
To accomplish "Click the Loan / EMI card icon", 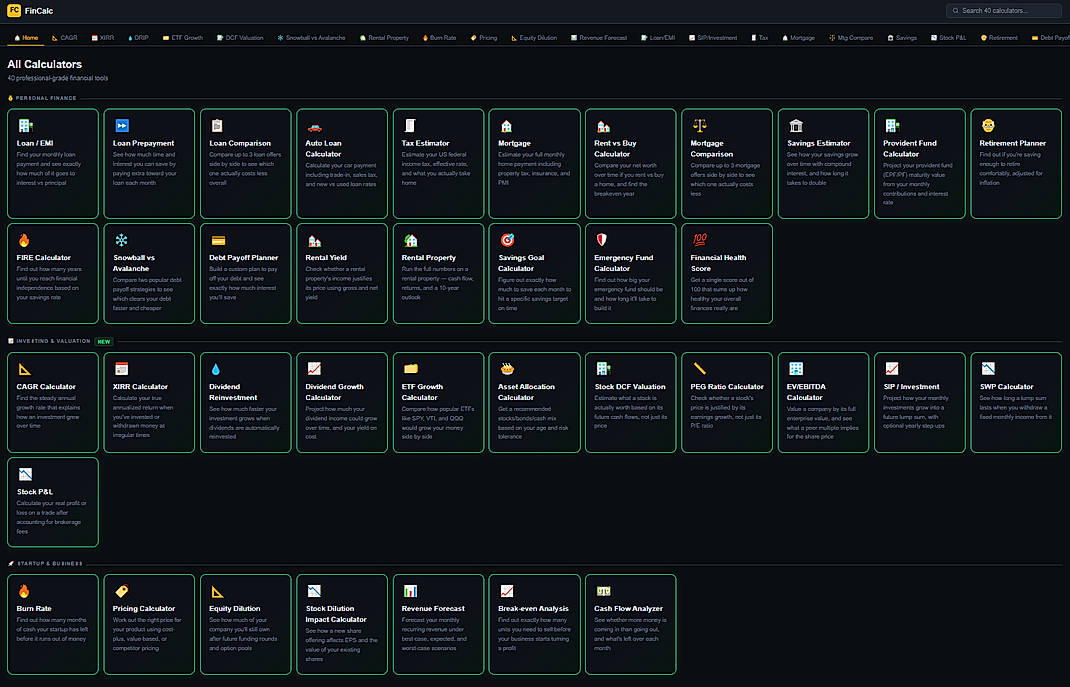I will (25, 126).
